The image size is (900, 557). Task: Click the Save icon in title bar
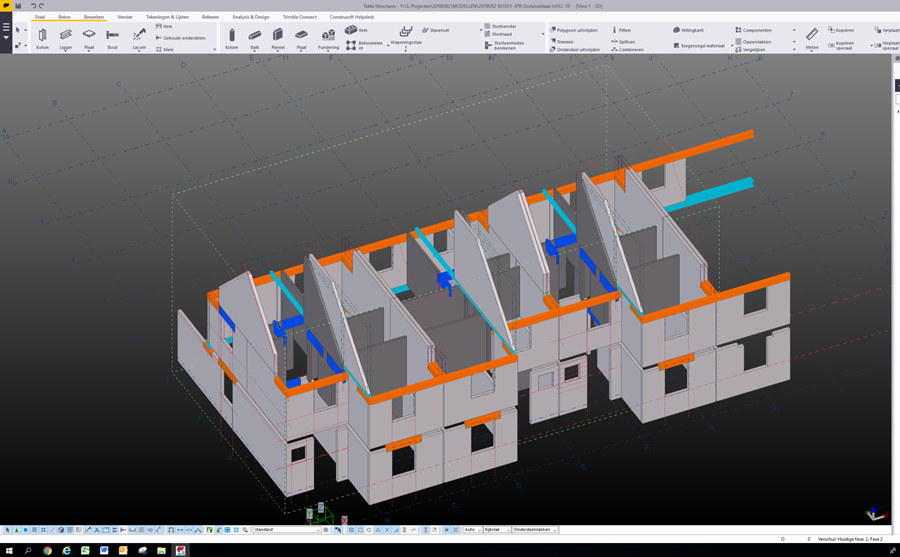point(18,6)
